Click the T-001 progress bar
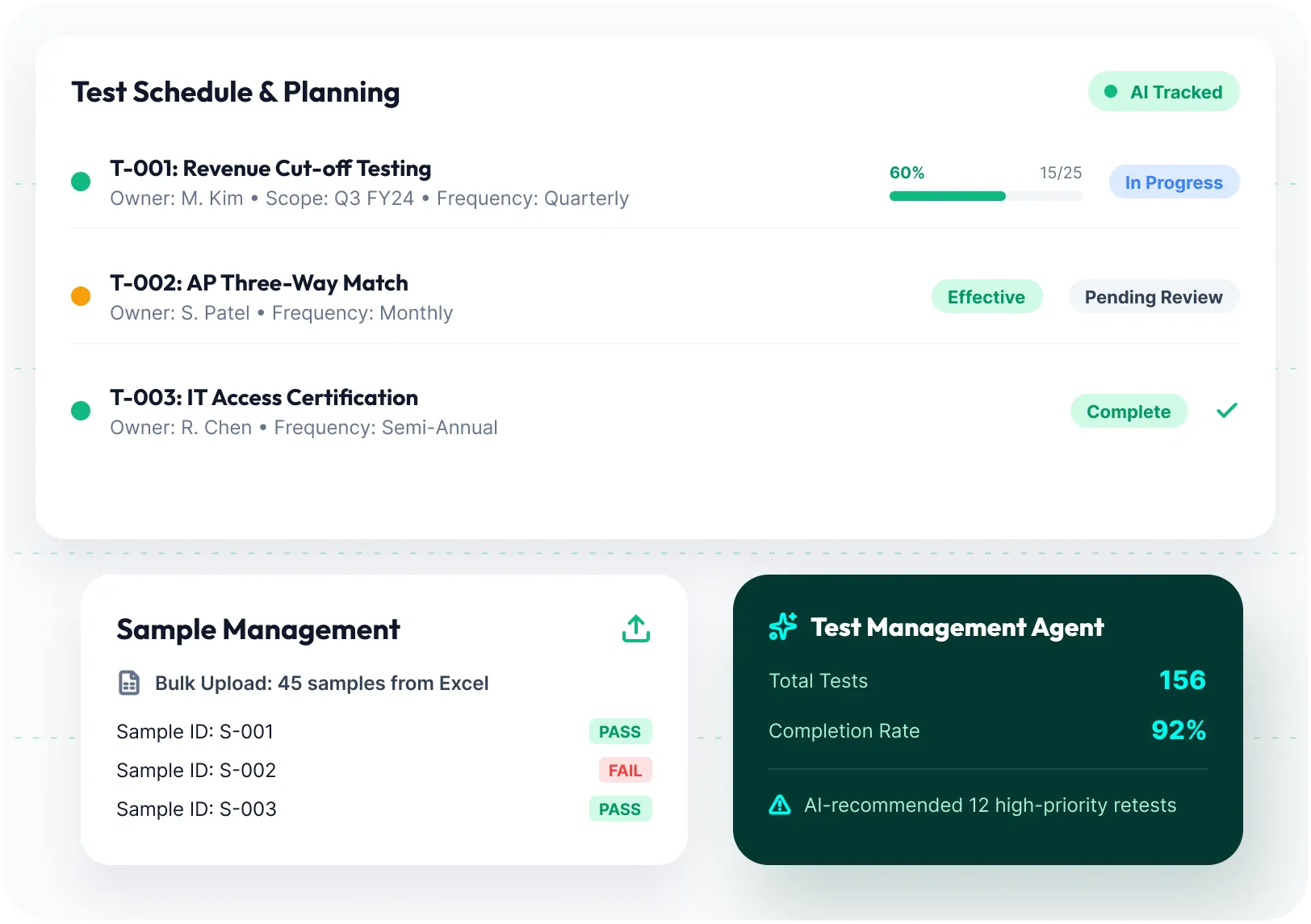This screenshot has width=1311, height=924. (986, 196)
